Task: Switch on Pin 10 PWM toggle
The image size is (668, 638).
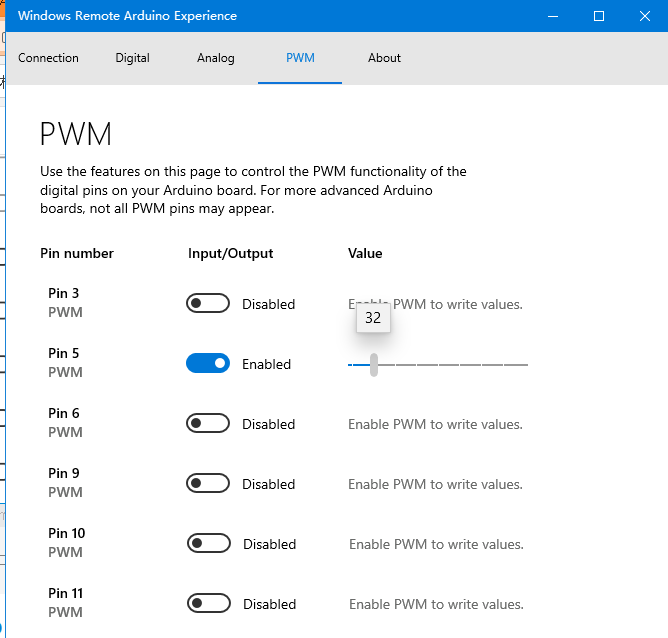Action: 208,544
